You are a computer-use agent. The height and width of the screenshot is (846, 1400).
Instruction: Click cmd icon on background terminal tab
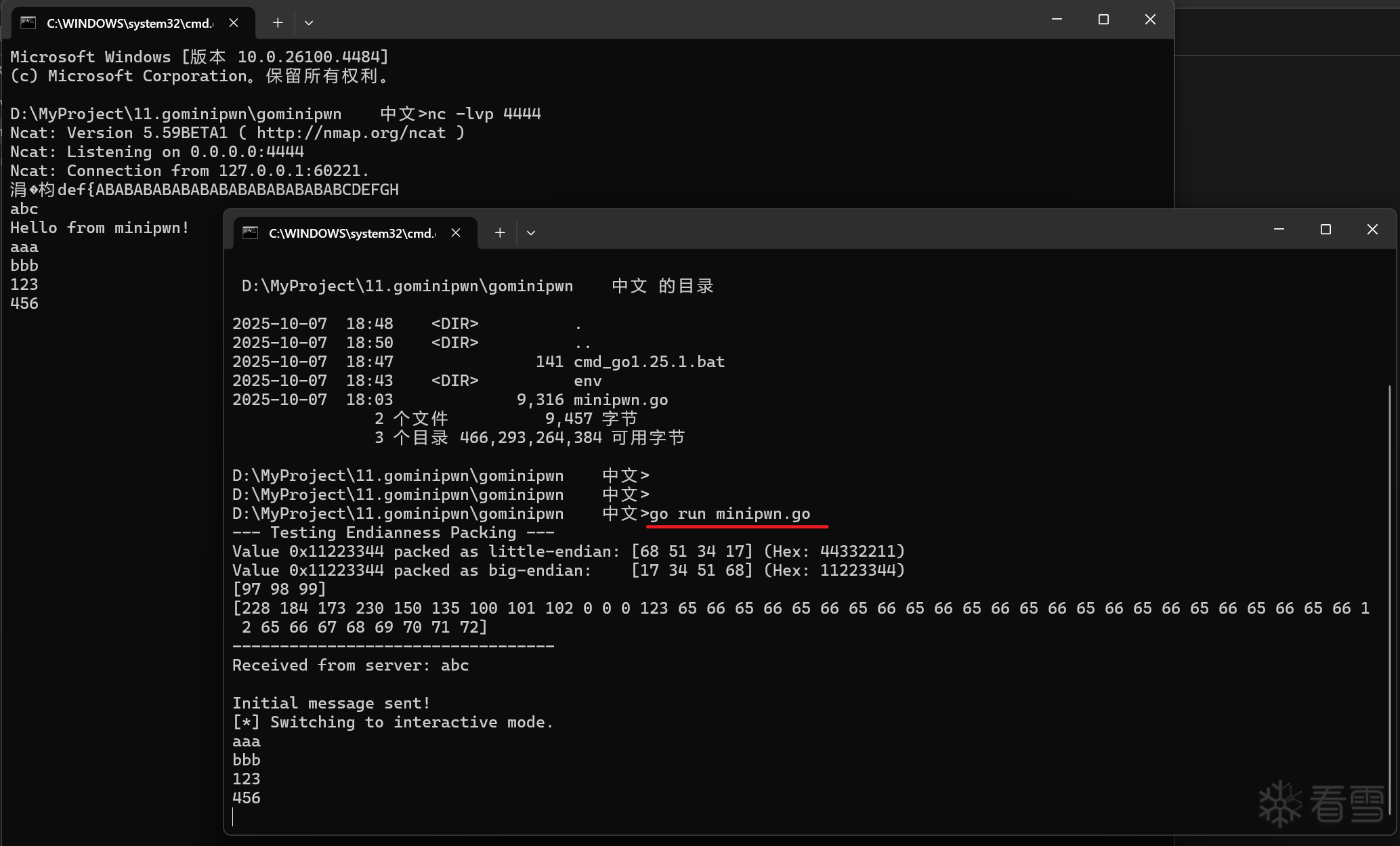click(28, 23)
